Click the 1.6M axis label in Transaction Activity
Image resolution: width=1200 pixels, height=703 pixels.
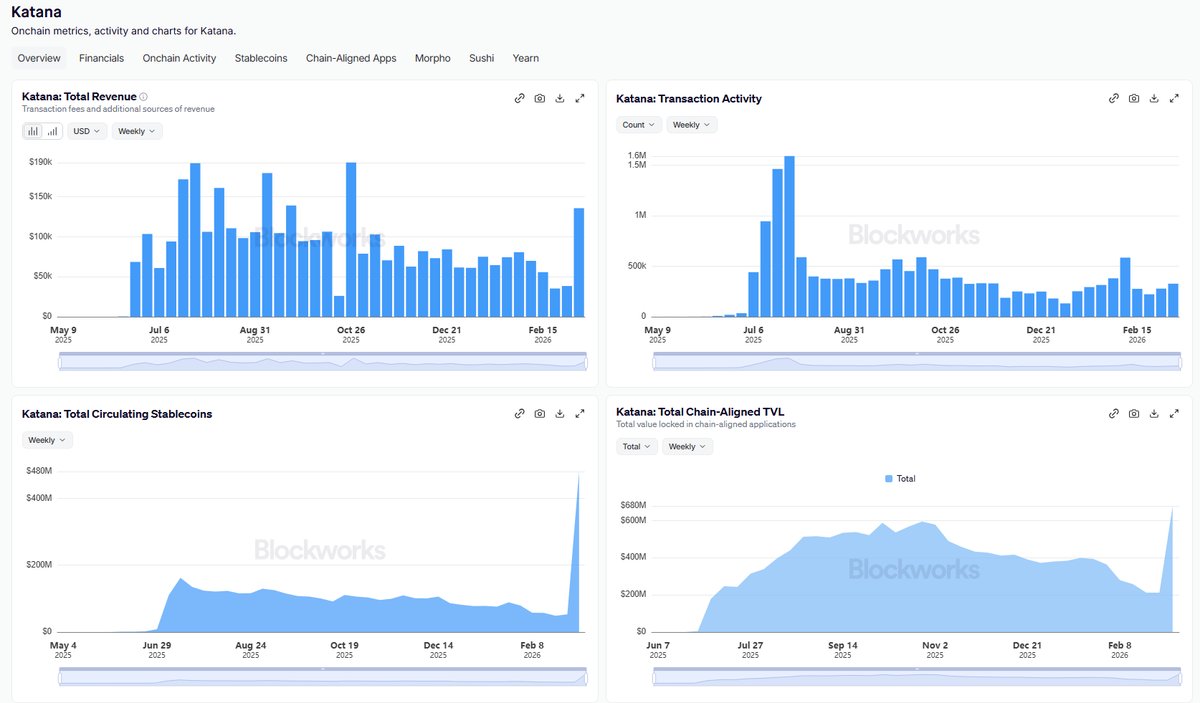[637, 156]
